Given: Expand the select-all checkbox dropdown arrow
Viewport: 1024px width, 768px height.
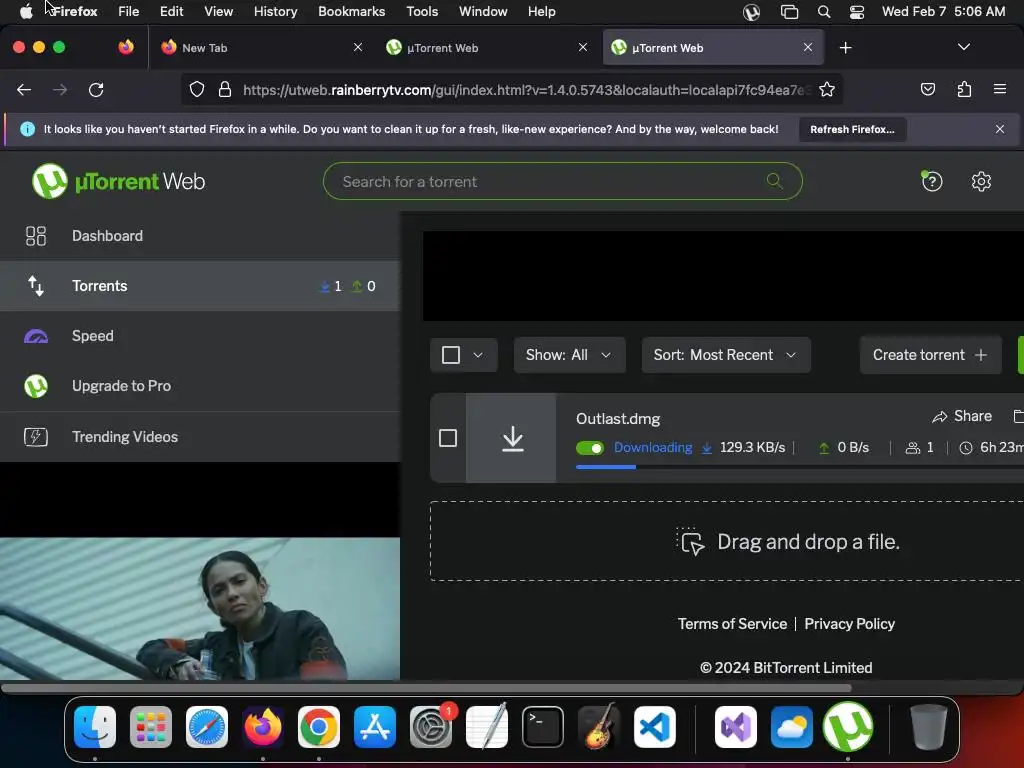Looking at the screenshot, I should [478, 355].
